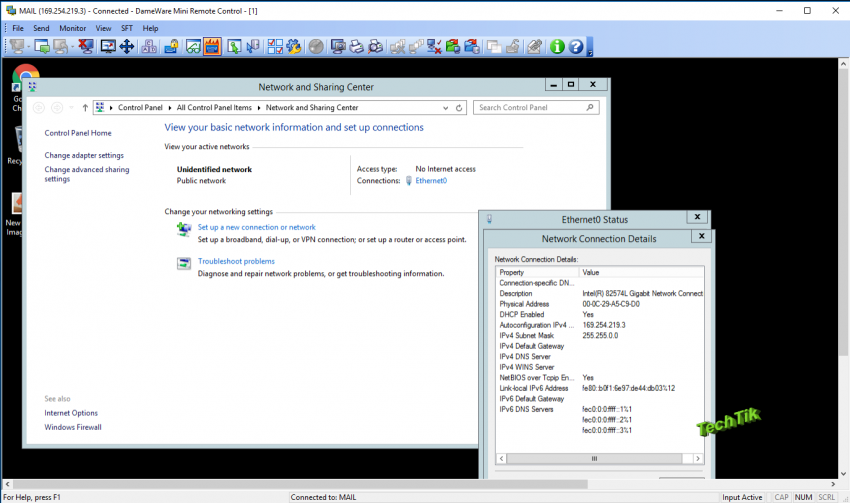Click the up arrow navigation button
This screenshot has width=850, height=503.
click(85, 108)
